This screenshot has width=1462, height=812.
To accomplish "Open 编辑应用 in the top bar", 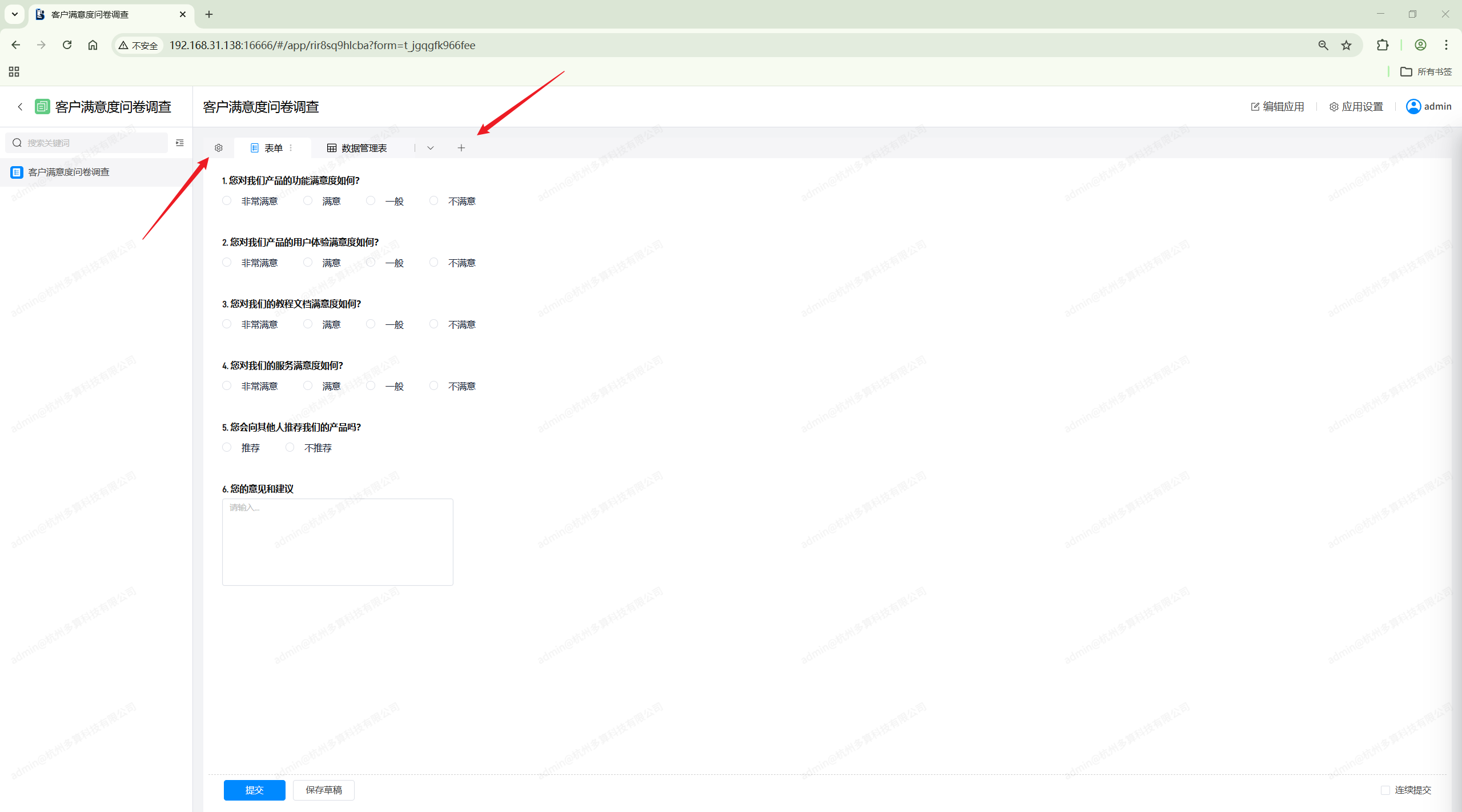I will [1278, 107].
